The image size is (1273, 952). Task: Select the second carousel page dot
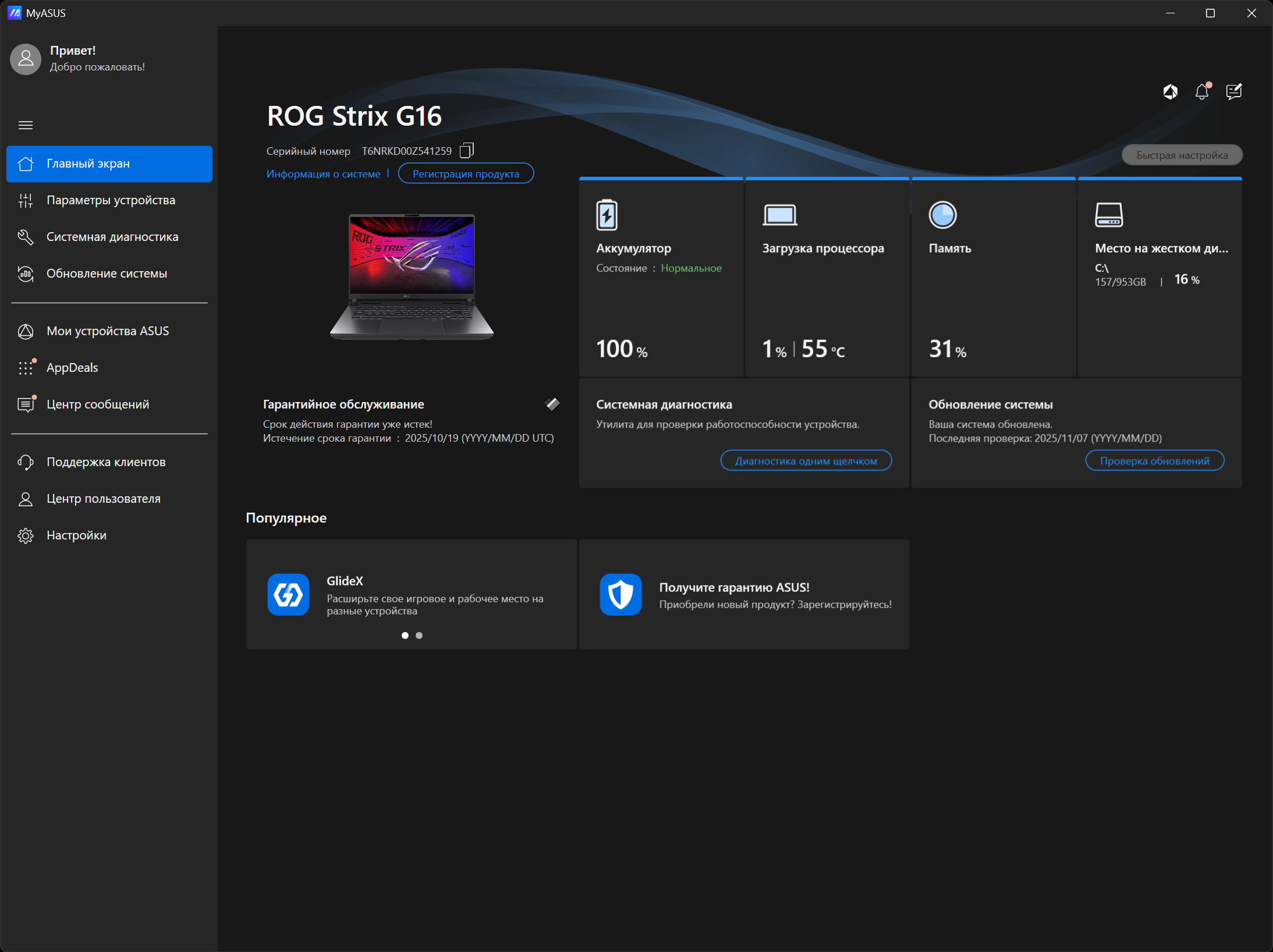[419, 635]
